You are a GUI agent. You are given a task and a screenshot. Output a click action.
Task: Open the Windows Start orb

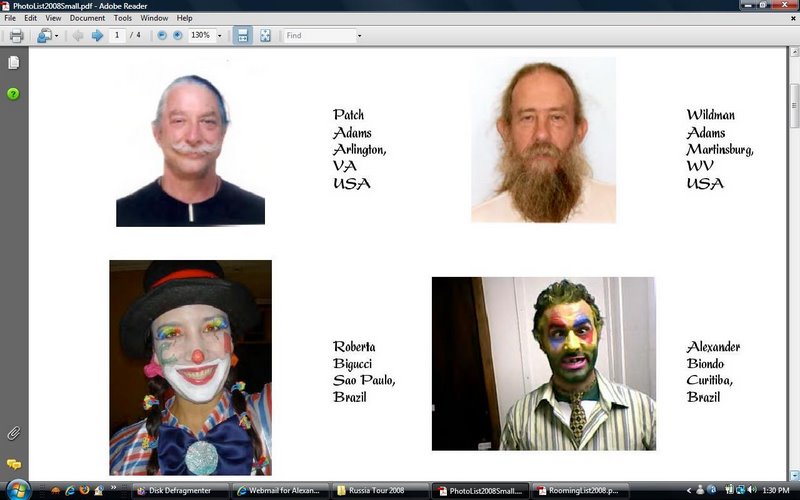tap(18, 490)
